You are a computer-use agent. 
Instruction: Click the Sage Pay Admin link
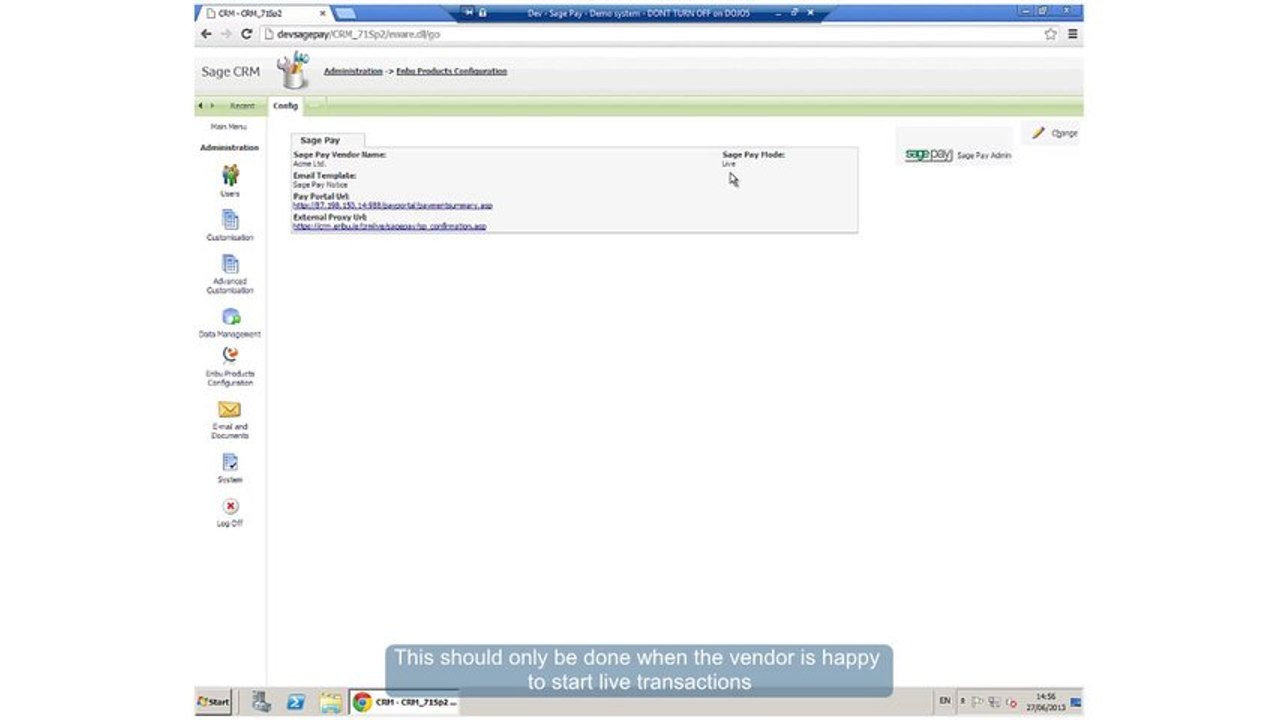pos(984,156)
